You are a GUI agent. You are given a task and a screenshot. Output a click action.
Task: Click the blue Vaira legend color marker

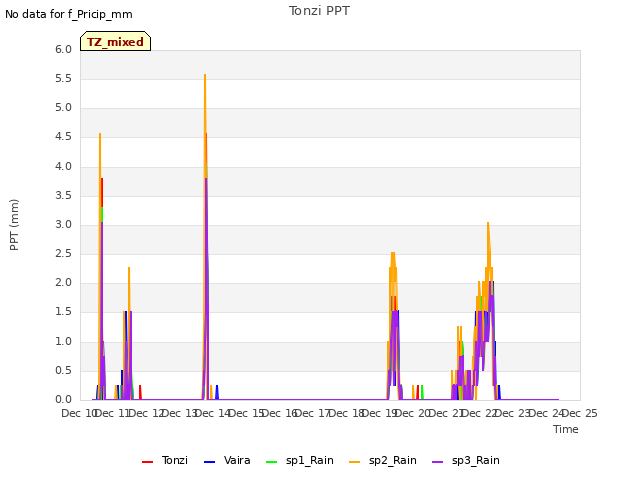pyautogui.click(x=209, y=462)
